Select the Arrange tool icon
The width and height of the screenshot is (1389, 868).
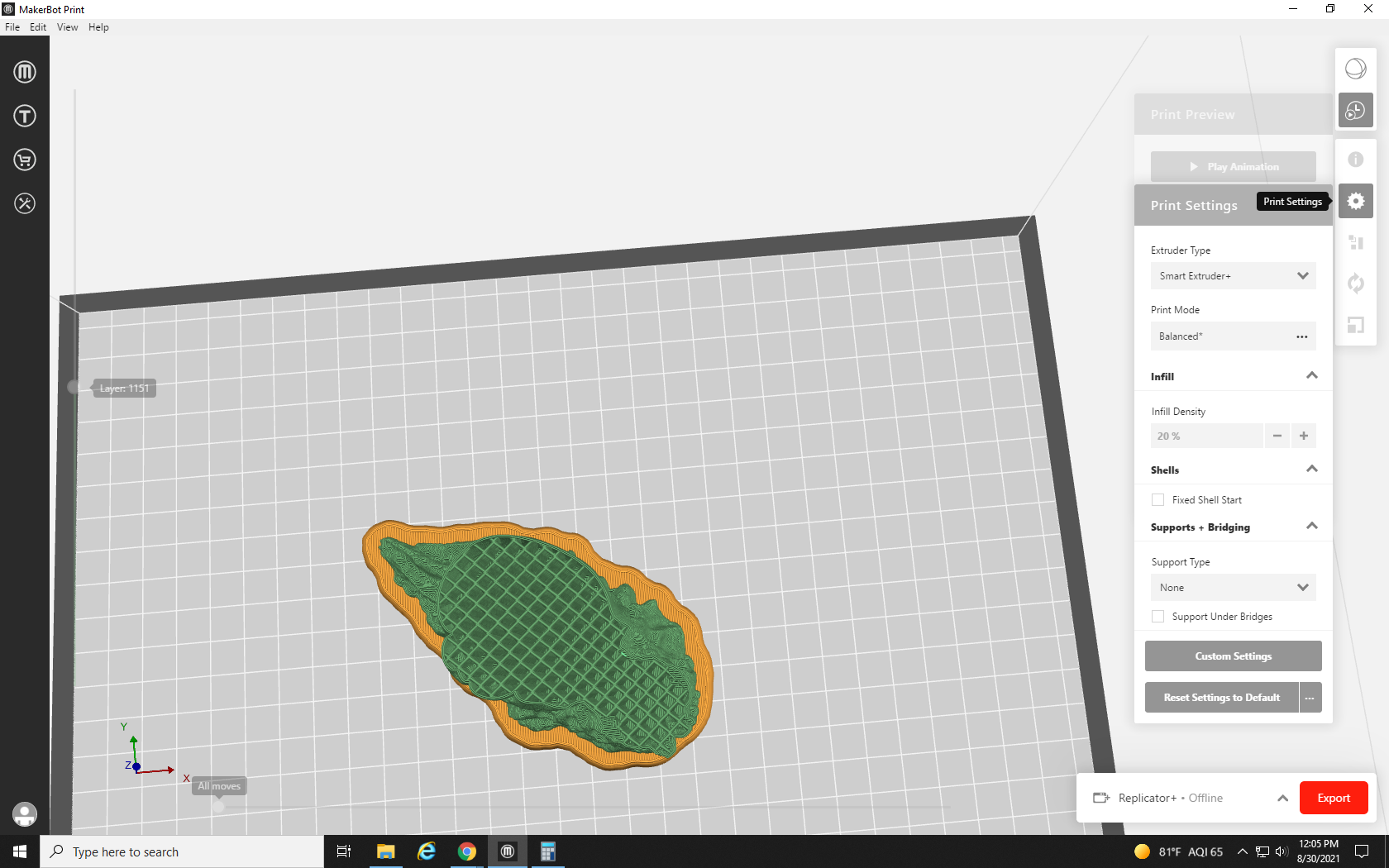click(1356, 242)
